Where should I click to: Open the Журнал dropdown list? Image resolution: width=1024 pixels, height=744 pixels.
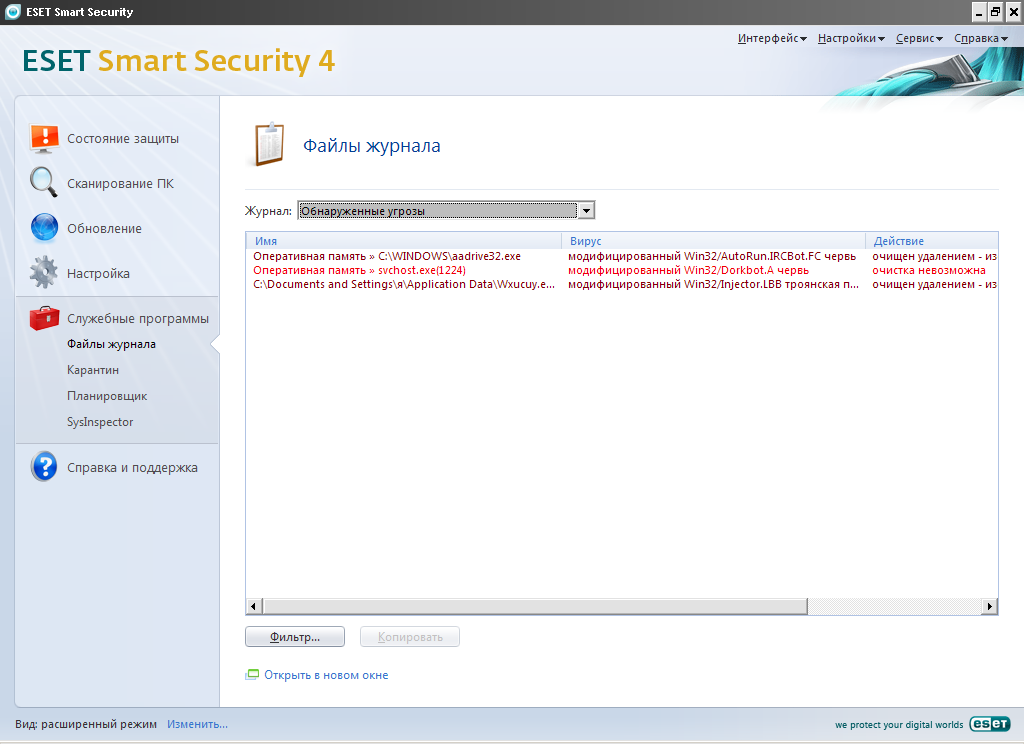click(587, 210)
